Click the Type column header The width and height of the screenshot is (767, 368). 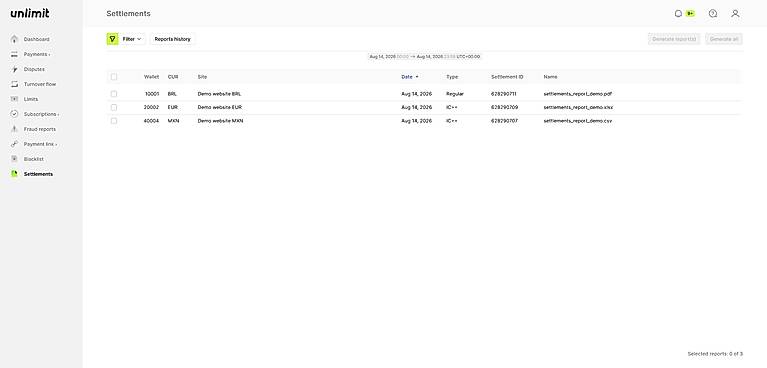(x=452, y=77)
